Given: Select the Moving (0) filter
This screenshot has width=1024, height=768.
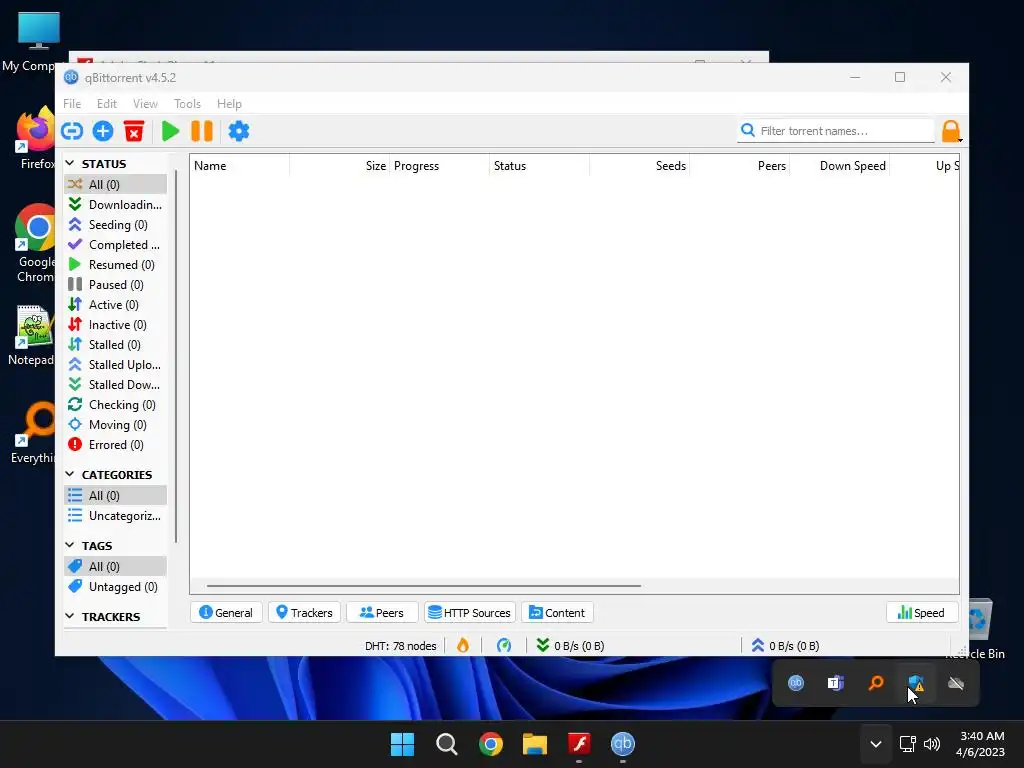Looking at the screenshot, I should click(115, 425).
